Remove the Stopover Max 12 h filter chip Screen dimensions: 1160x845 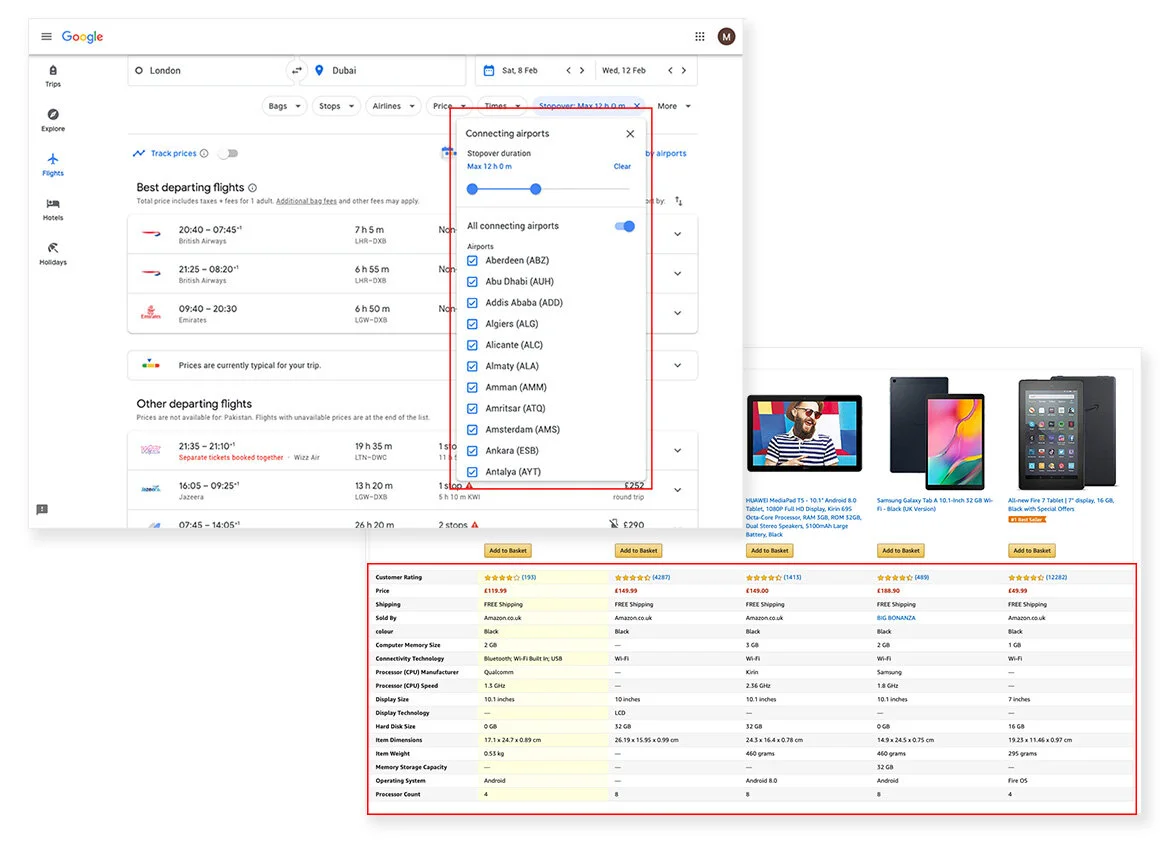coord(637,106)
